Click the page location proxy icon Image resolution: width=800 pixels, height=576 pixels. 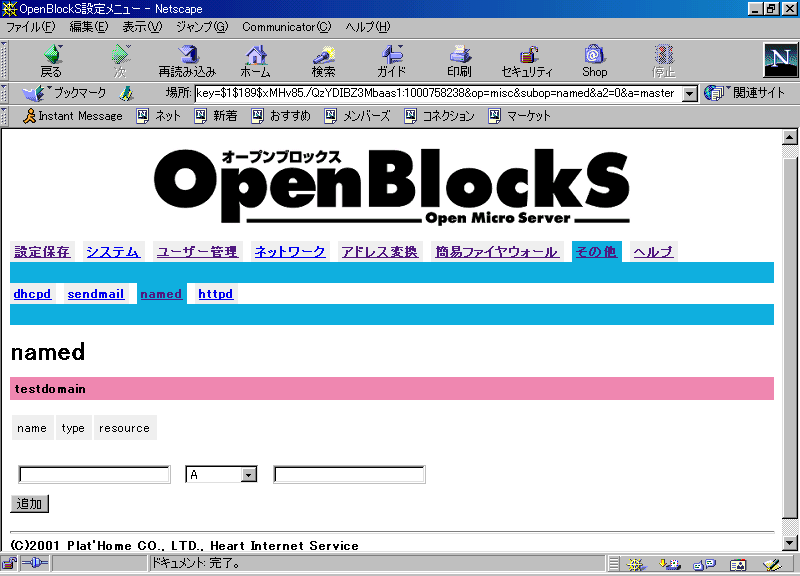(x=126, y=93)
